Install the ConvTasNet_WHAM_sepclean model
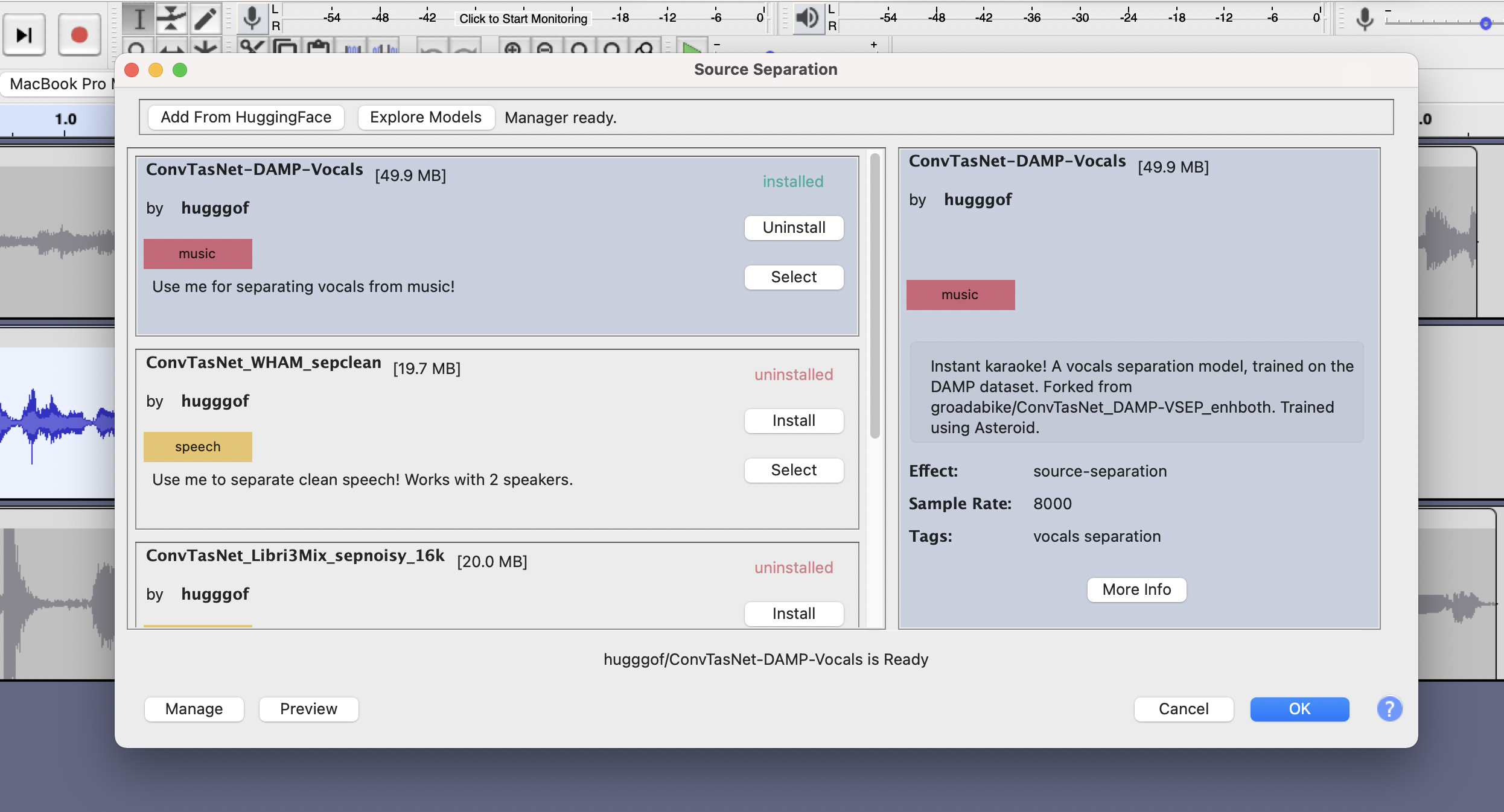The height and width of the screenshot is (812, 1504). point(794,420)
